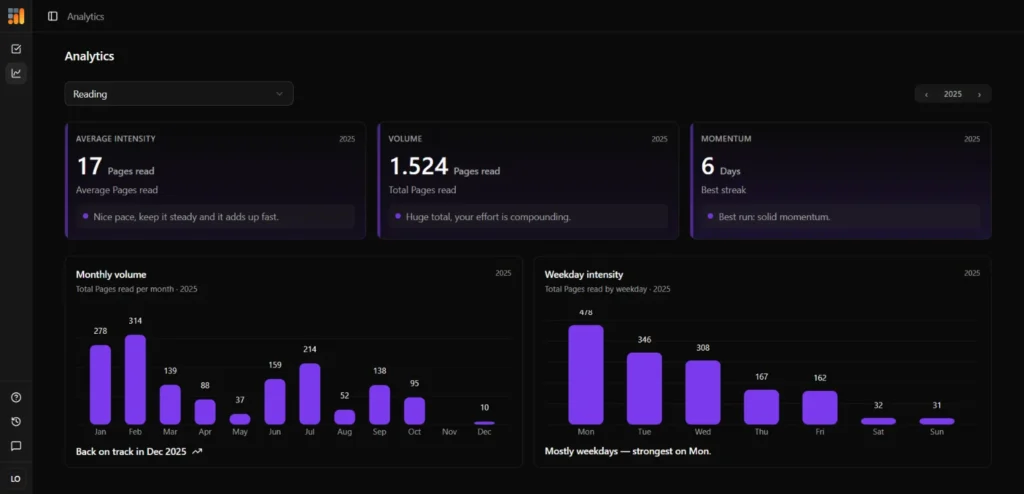This screenshot has height=494, width=1024.
Task: Select the Thu bar with 167 pages
Action: click(761, 407)
